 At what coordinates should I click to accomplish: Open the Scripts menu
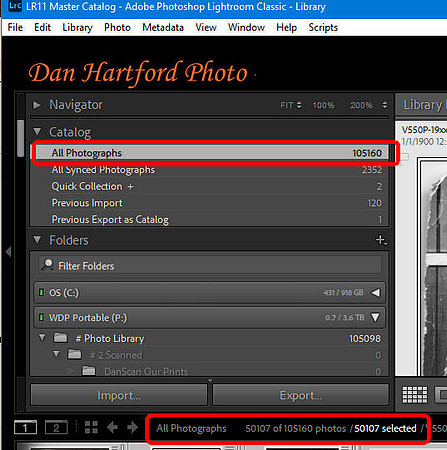pyautogui.click(x=323, y=27)
